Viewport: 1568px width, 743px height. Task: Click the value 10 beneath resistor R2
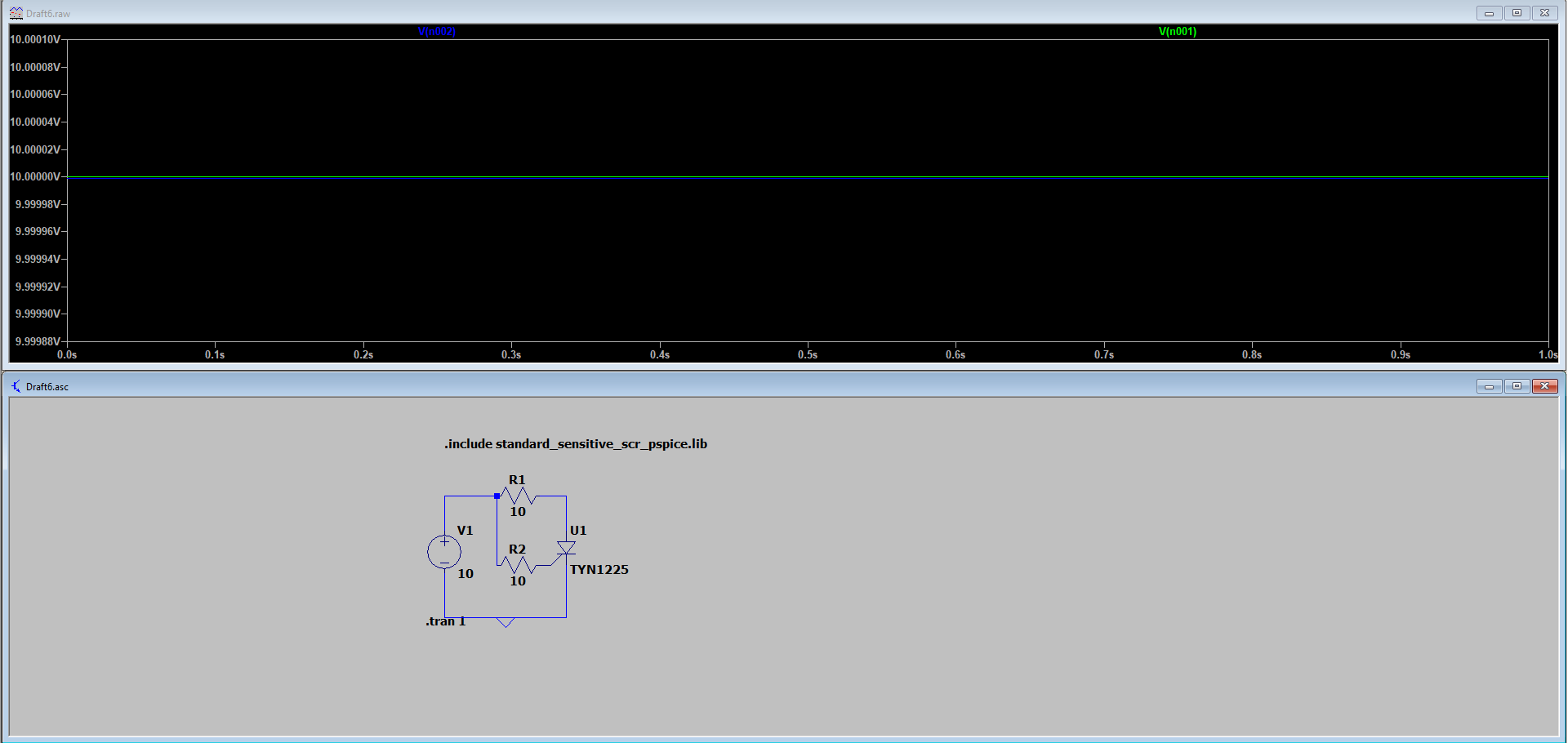click(x=518, y=581)
